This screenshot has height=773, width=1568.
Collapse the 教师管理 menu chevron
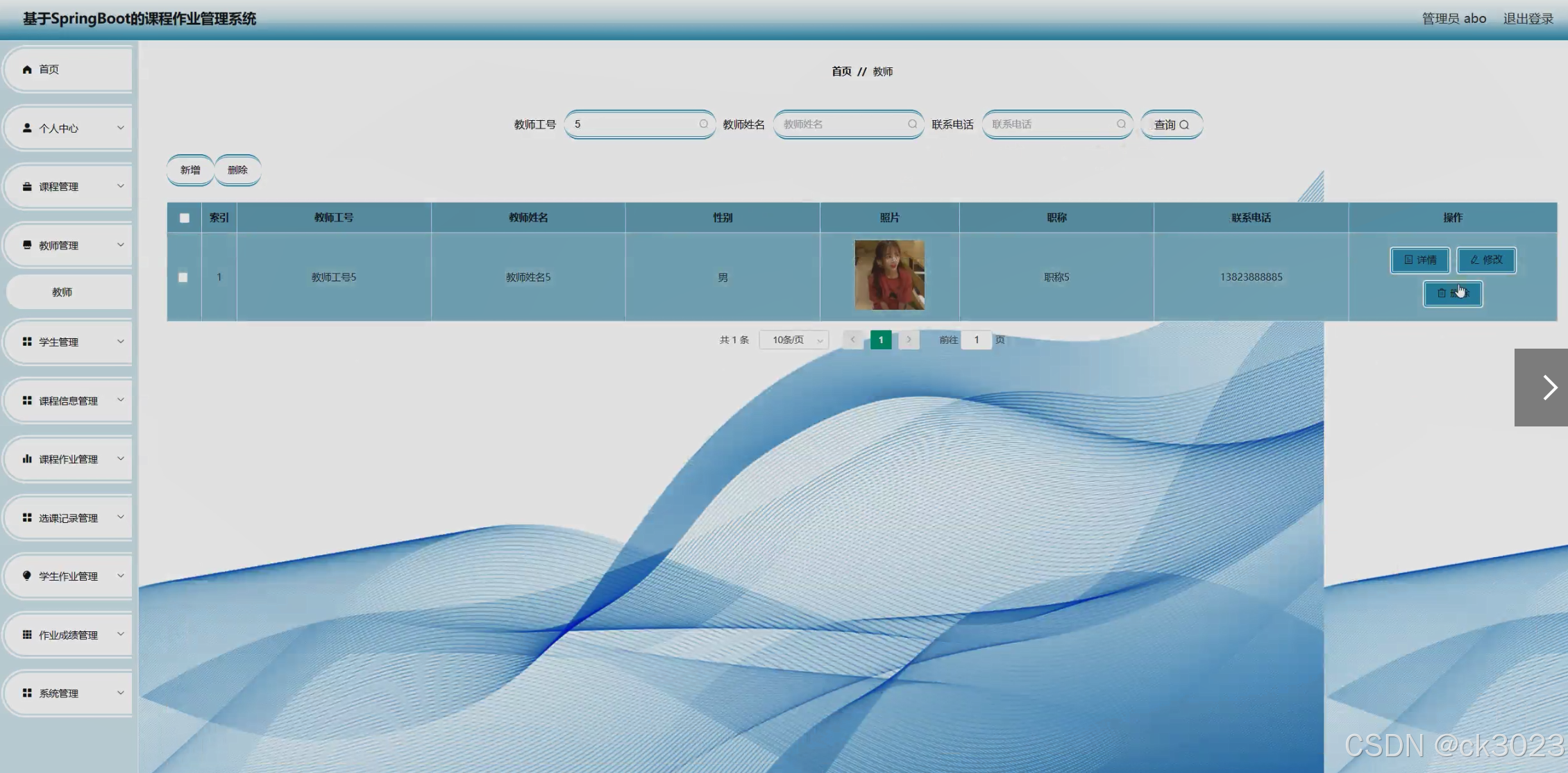[x=120, y=245]
